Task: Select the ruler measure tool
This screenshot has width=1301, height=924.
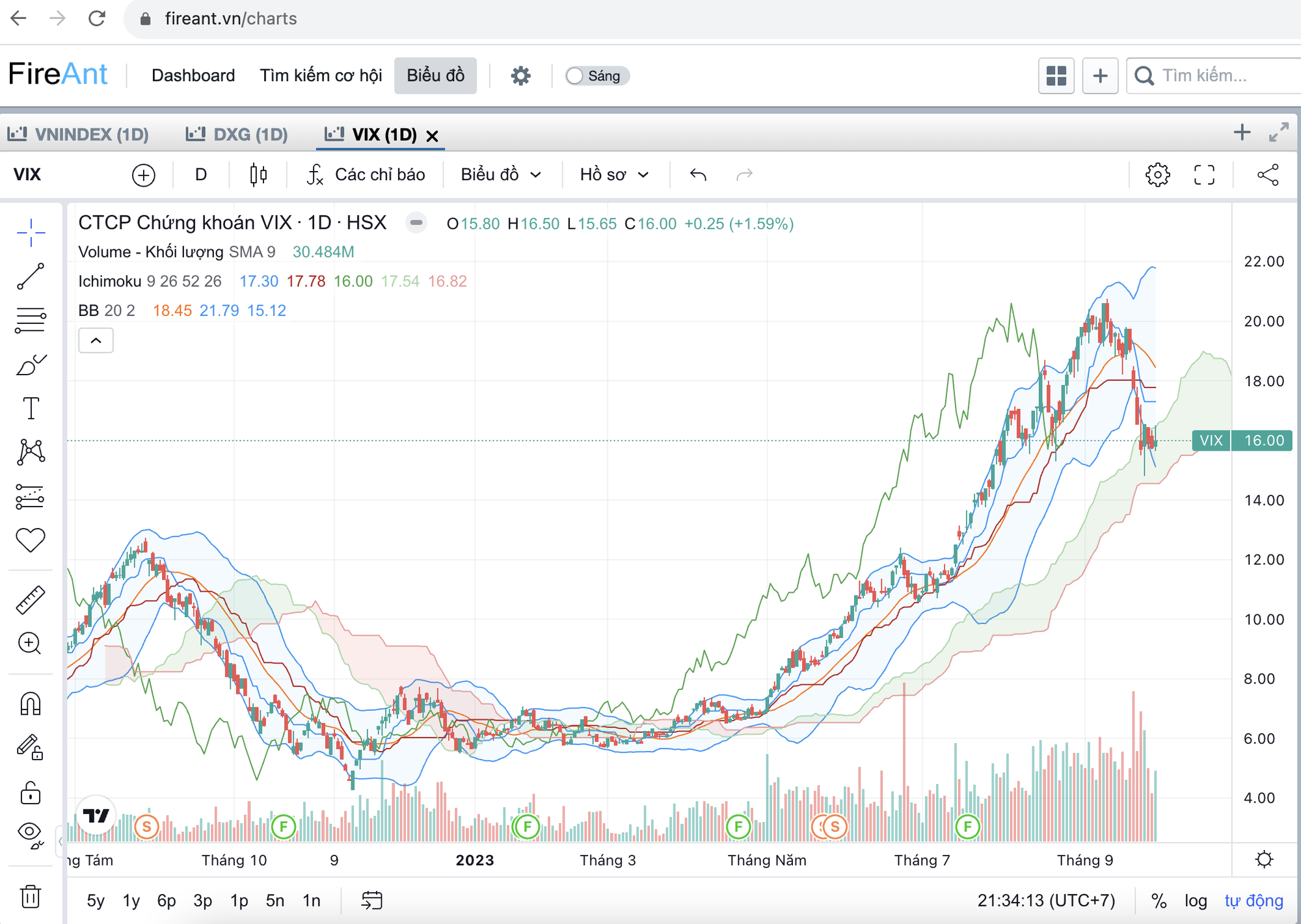Action: [x=31, y=600]
